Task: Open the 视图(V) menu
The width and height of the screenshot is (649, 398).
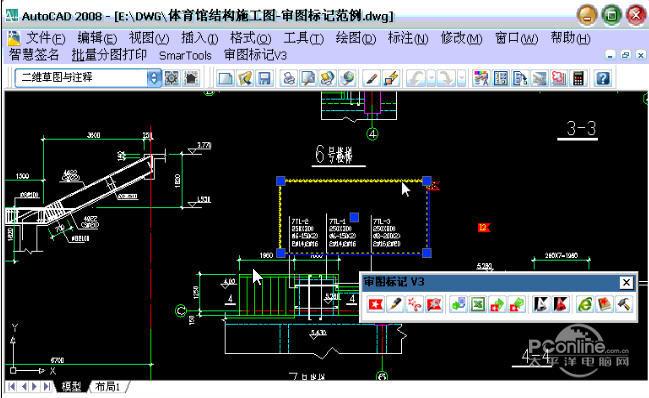Action: click(149, 38)
